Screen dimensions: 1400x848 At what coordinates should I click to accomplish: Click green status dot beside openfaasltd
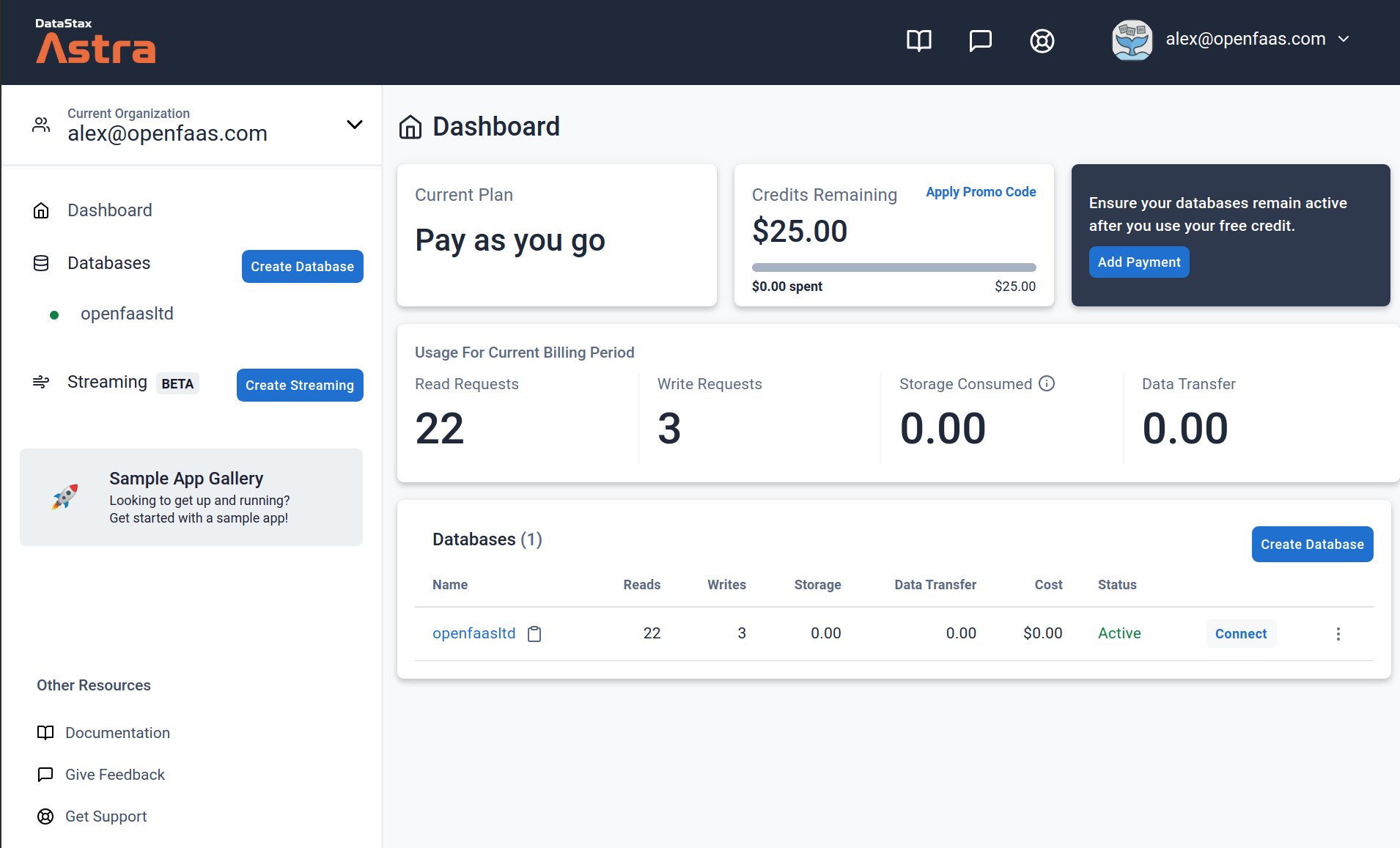click(x=54, y=315)
